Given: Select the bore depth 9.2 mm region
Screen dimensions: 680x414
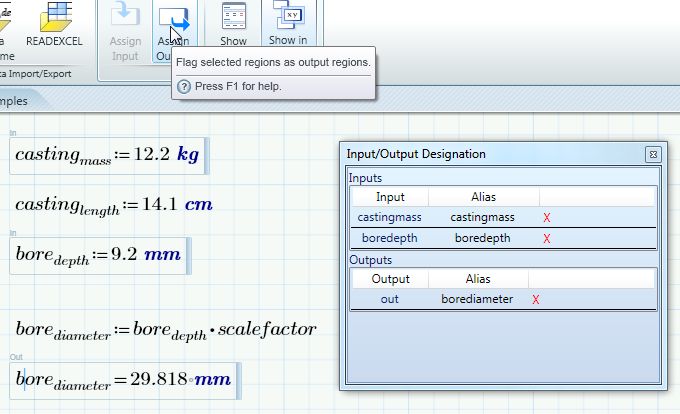Looking at the screenshot, I should click(x=100, y=256).
